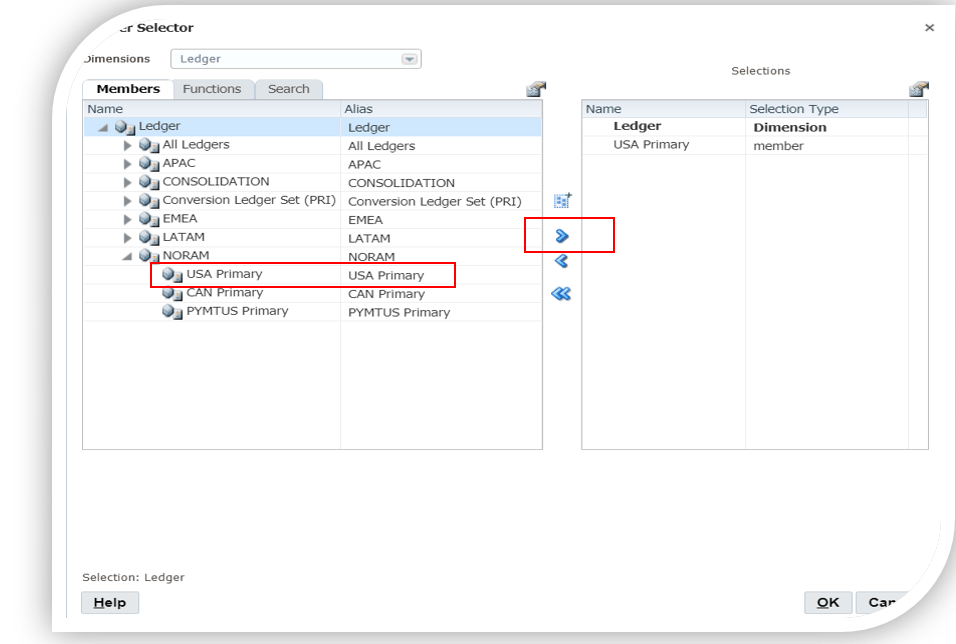Open the Members panel options icon
This screenshot has height=644, width=956.
click(535, 90)
